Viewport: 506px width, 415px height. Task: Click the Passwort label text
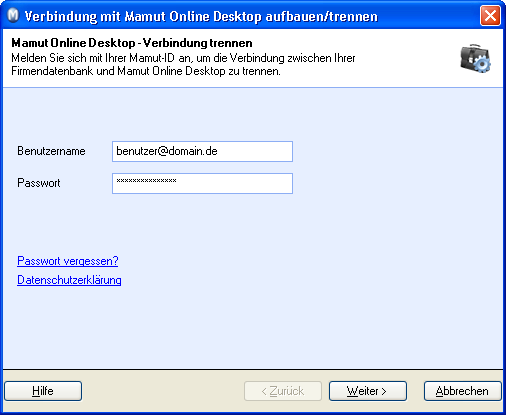(x=39, y=183)
